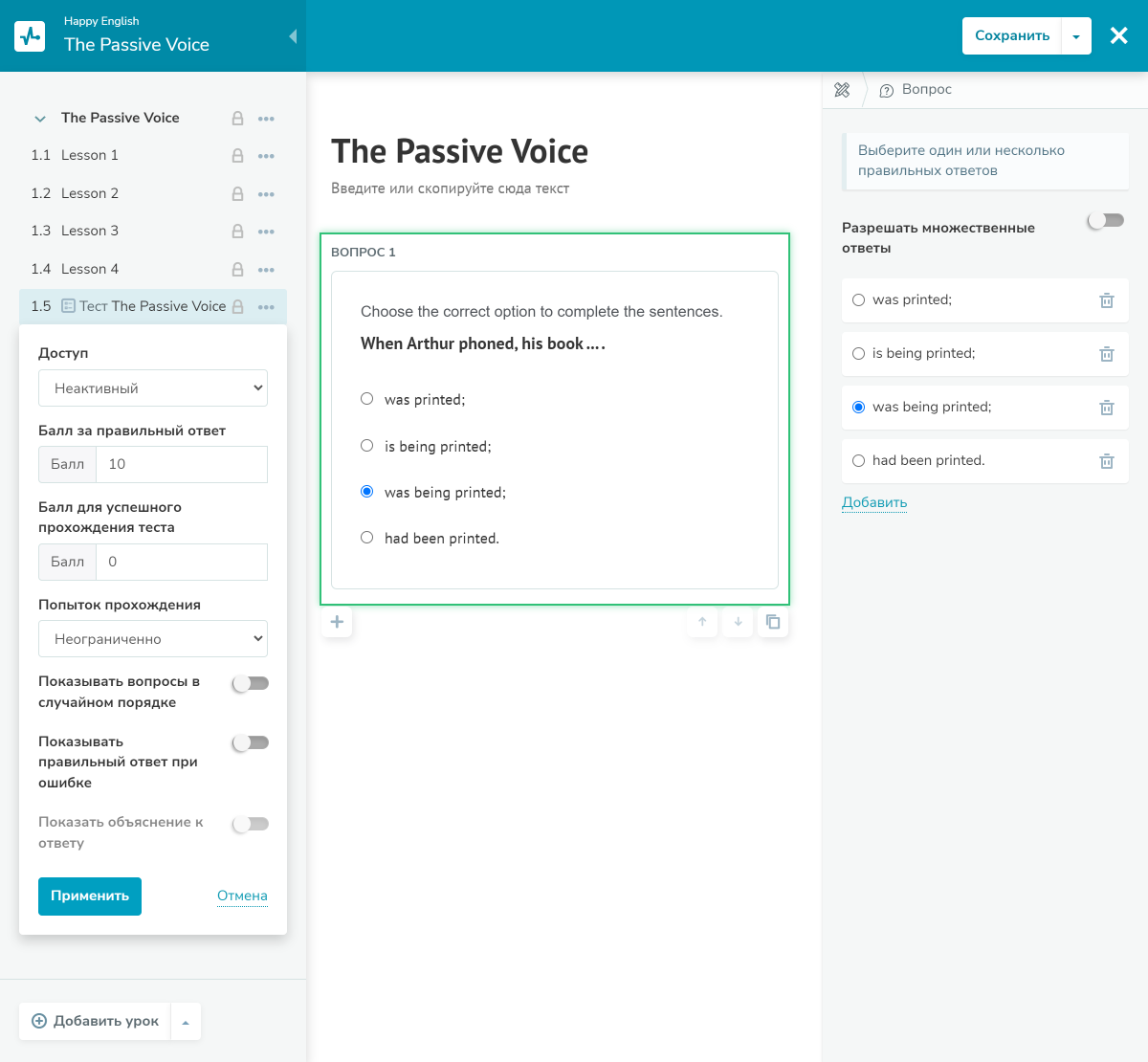Delete the 'was being printed;' answer option
The height and width of the screenshot is (1062, 1148).
click(x=1107, y=408)
